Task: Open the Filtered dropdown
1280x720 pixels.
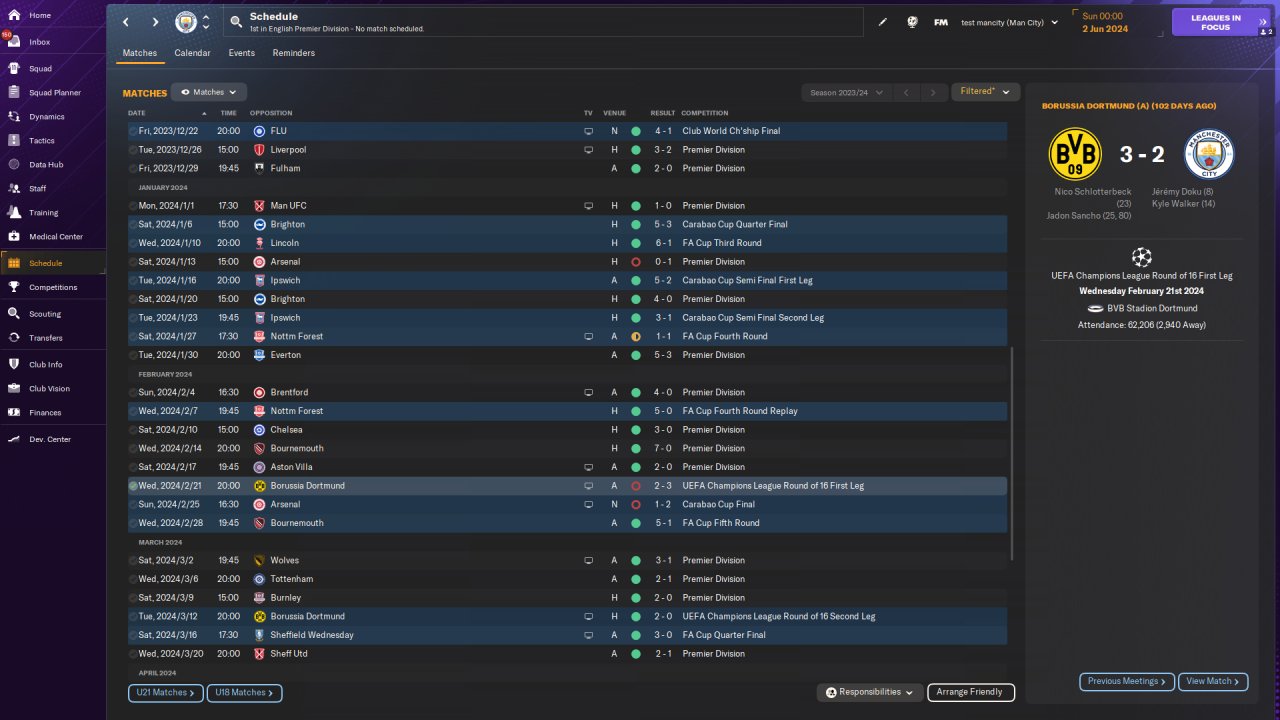Action: [985, 92]
